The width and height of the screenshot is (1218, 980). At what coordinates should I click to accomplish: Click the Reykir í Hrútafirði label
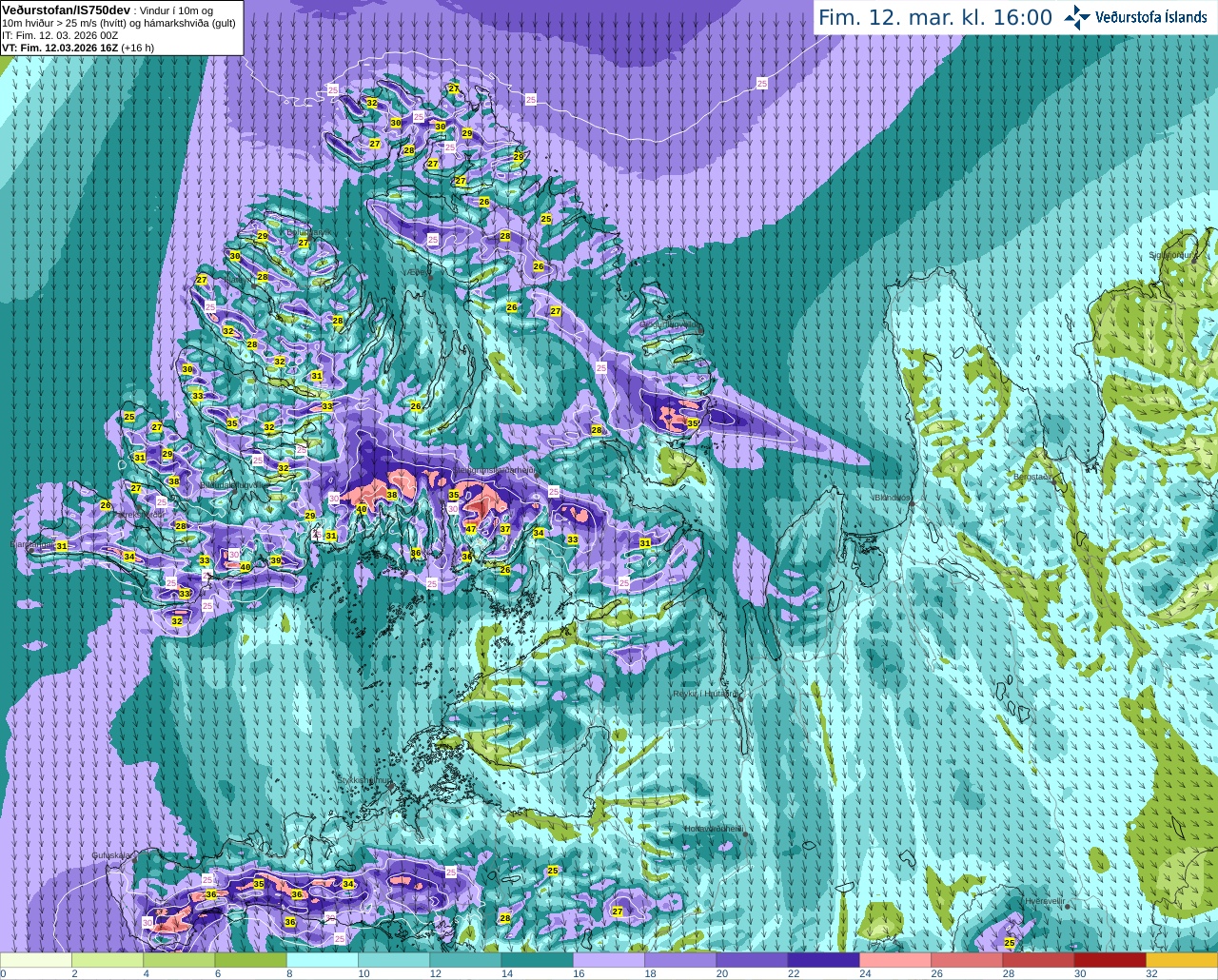(x=705, y=694)
